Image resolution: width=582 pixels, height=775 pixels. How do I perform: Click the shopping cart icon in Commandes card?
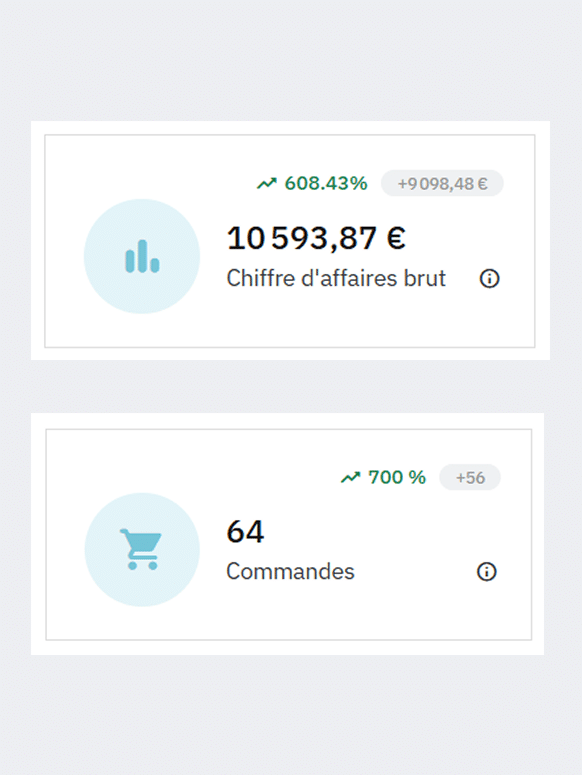[x=141, y=549]
